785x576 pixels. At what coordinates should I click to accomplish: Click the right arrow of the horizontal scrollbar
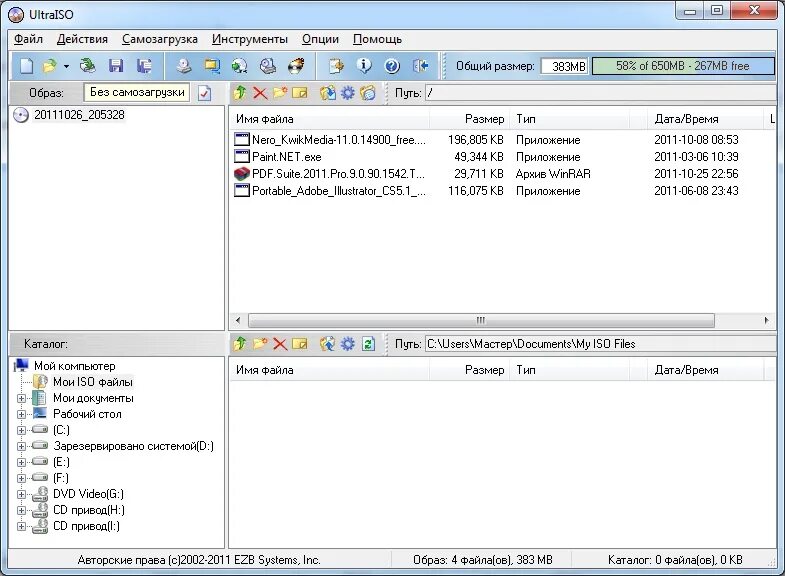click(x=766, y=320)
